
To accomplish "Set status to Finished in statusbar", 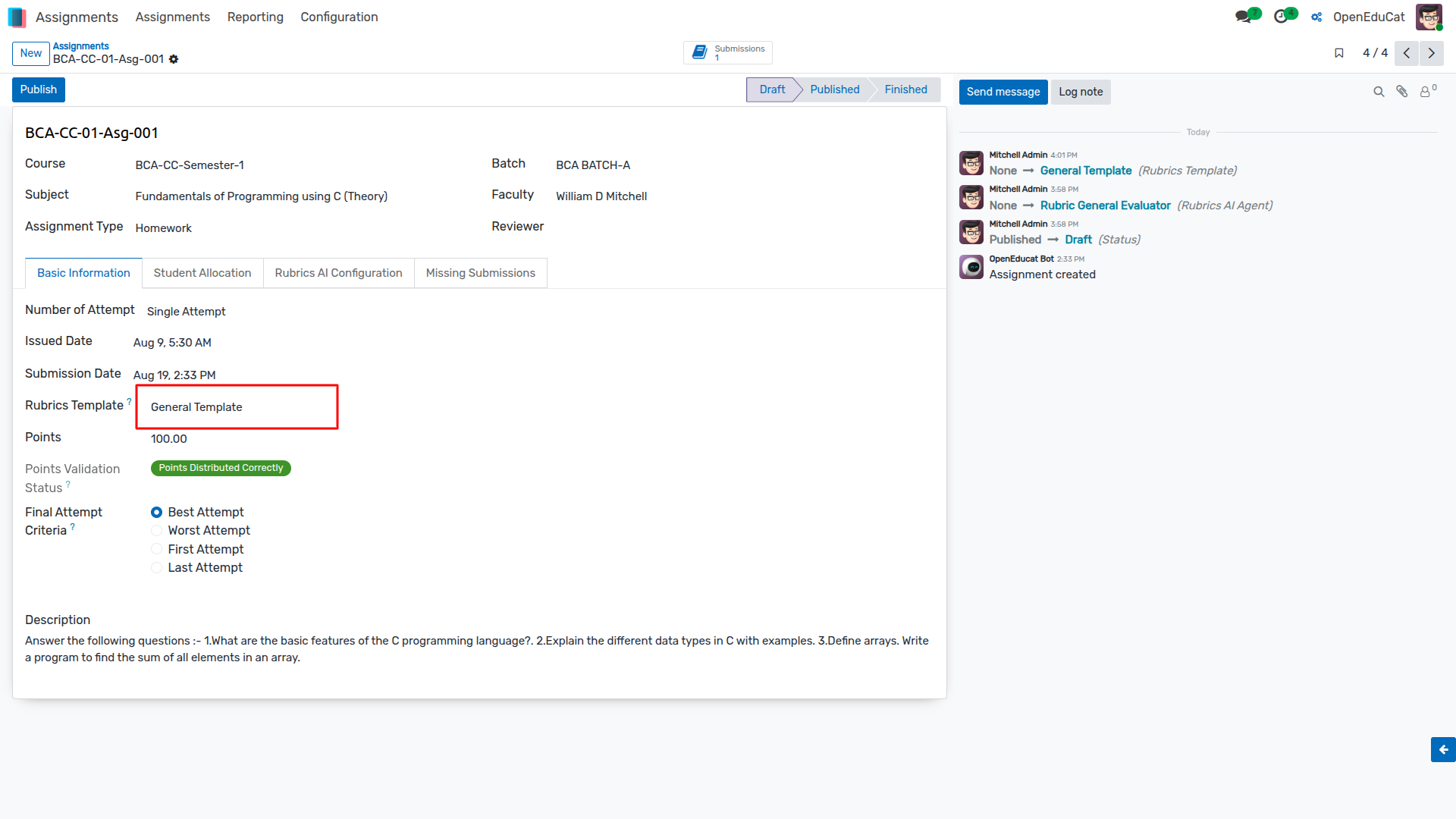I will (905, 89).
